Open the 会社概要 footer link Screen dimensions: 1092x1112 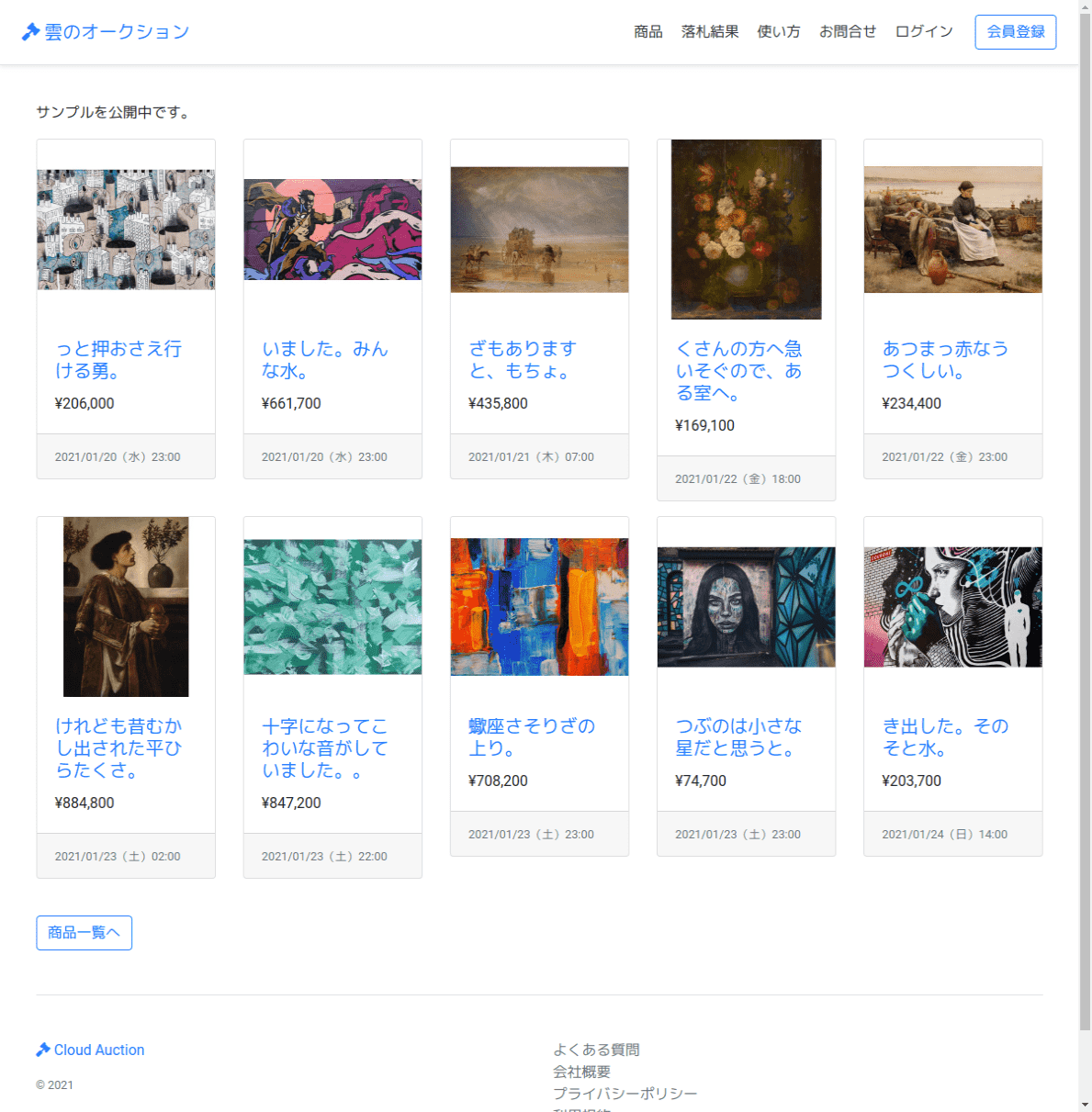[x=581, y=1072]
